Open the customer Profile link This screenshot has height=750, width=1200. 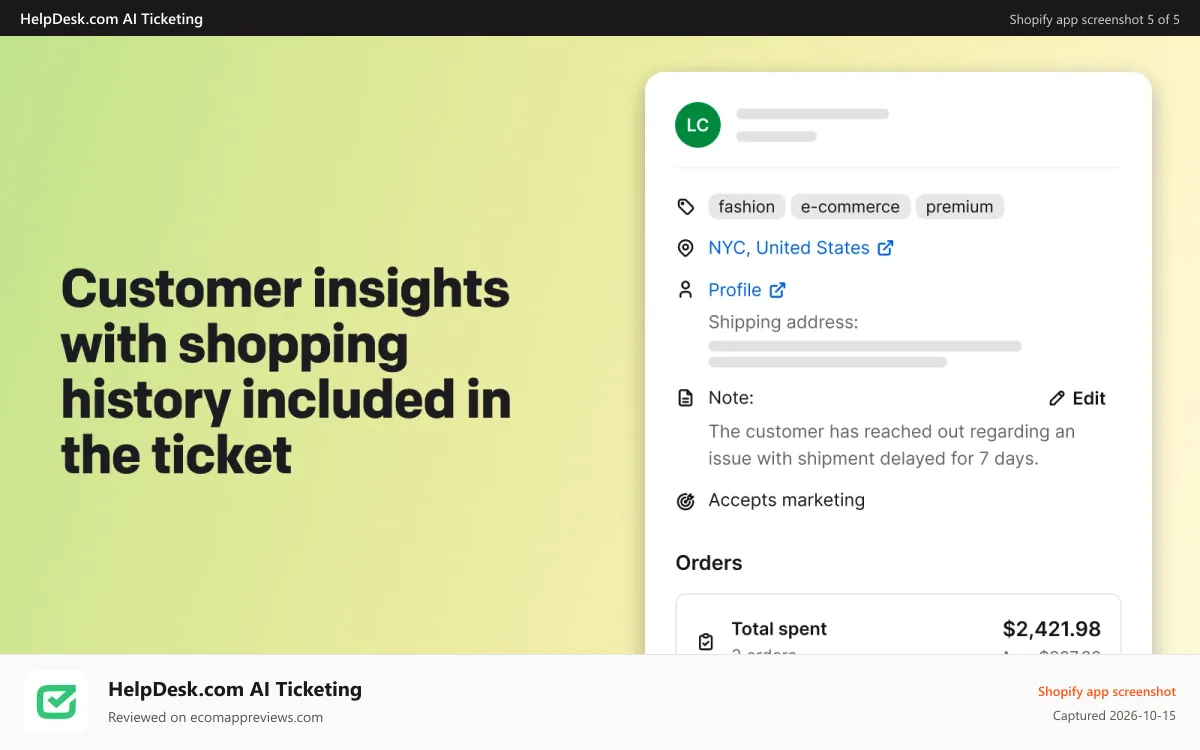(x=735, y=290)
